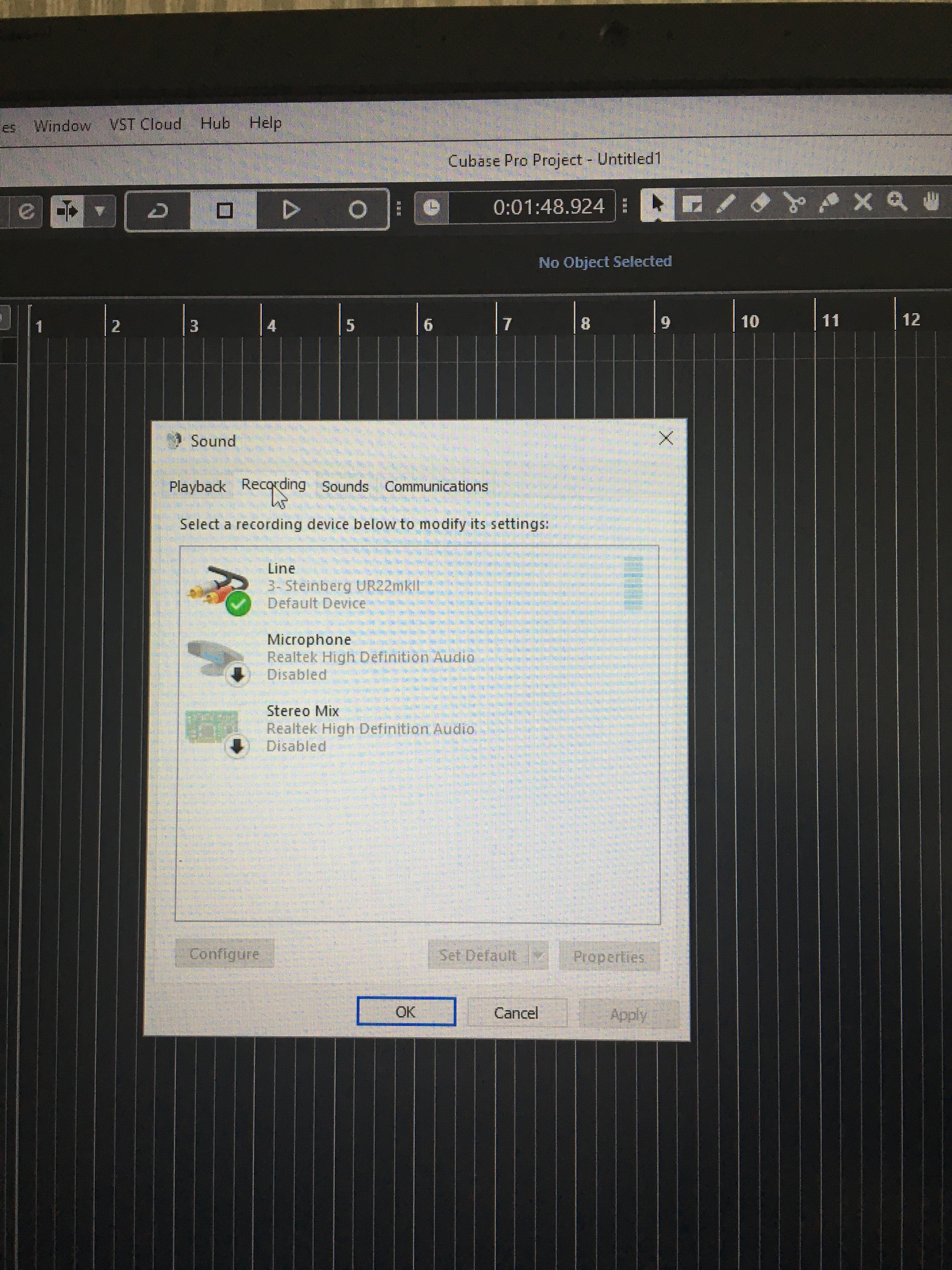Viewport: 952px width, 1270px height.
Task: Click the Cancel button
Action: (517, 1013)
